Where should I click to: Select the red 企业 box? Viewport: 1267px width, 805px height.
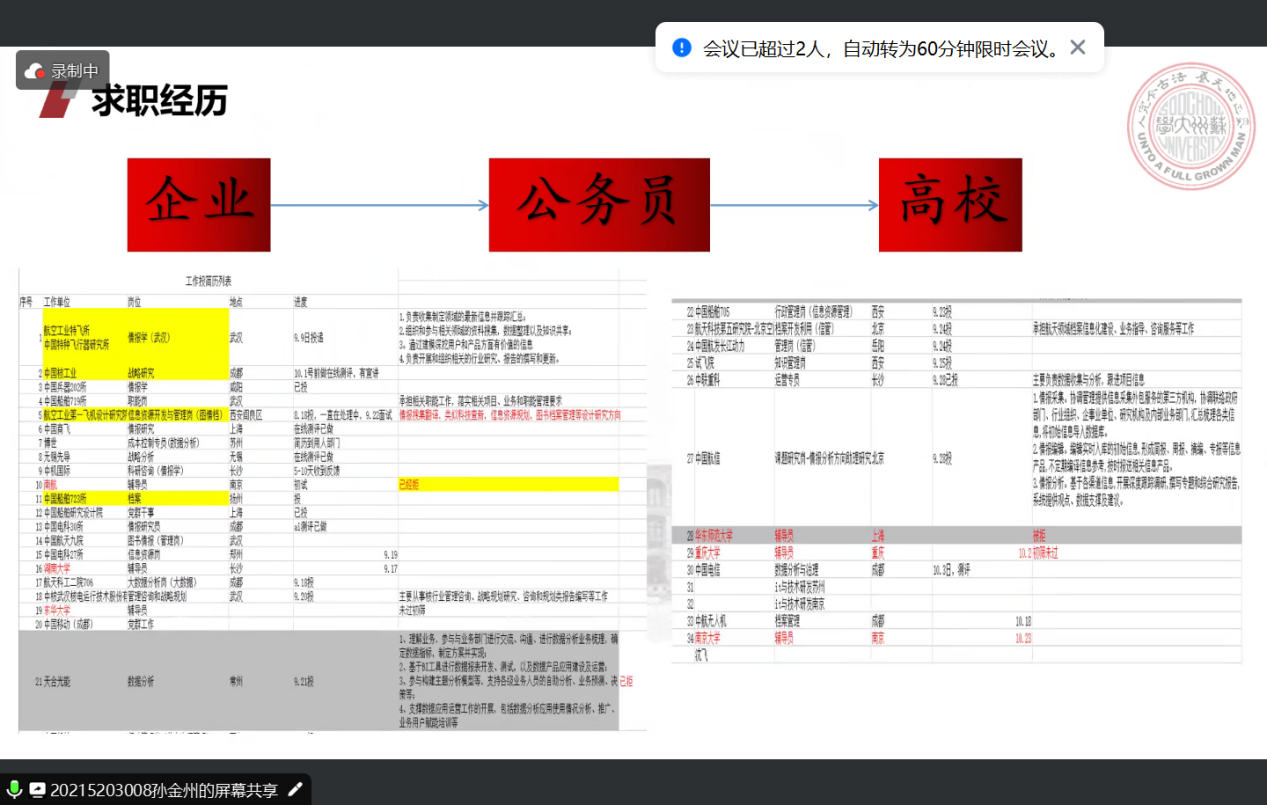(x=198, y=204)
